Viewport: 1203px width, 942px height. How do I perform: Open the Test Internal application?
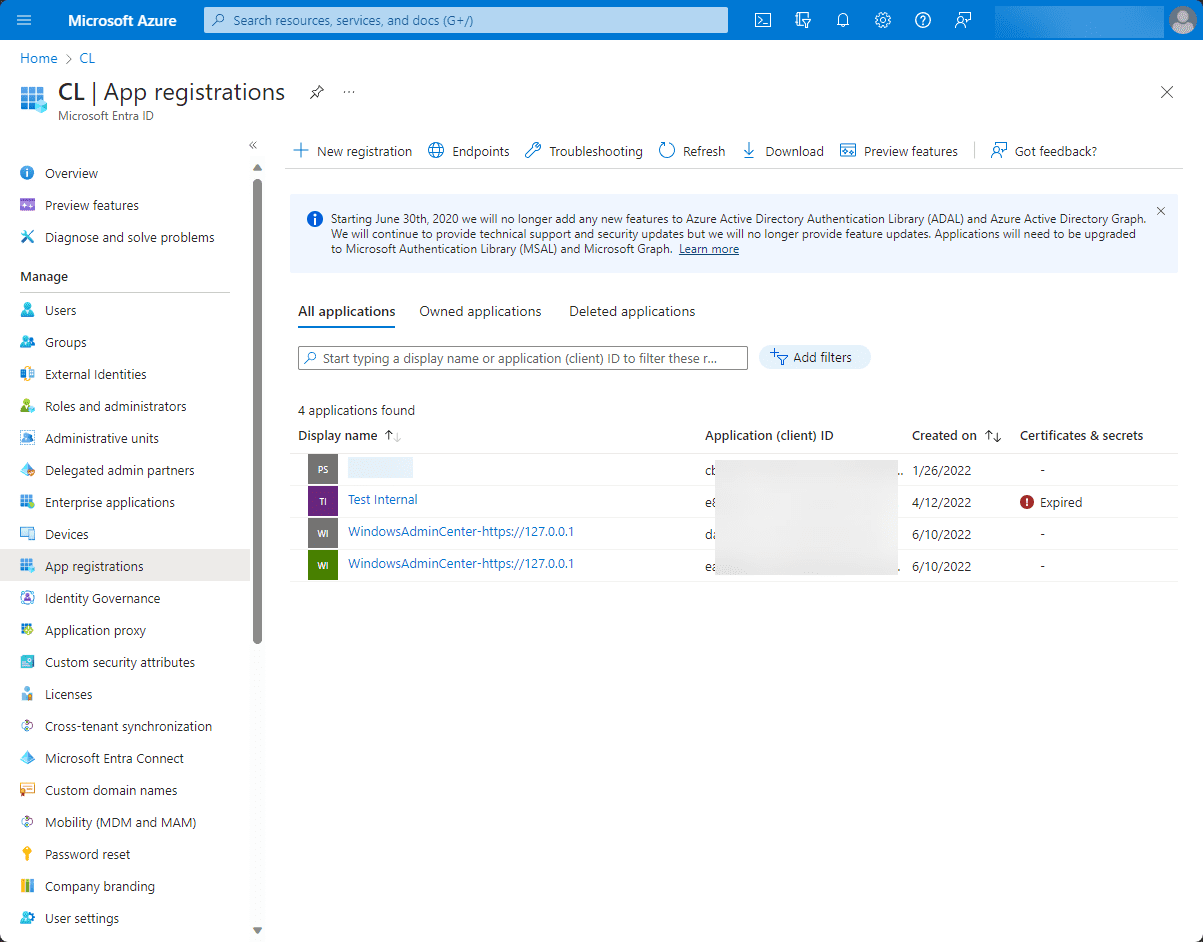tap(383, 500)
